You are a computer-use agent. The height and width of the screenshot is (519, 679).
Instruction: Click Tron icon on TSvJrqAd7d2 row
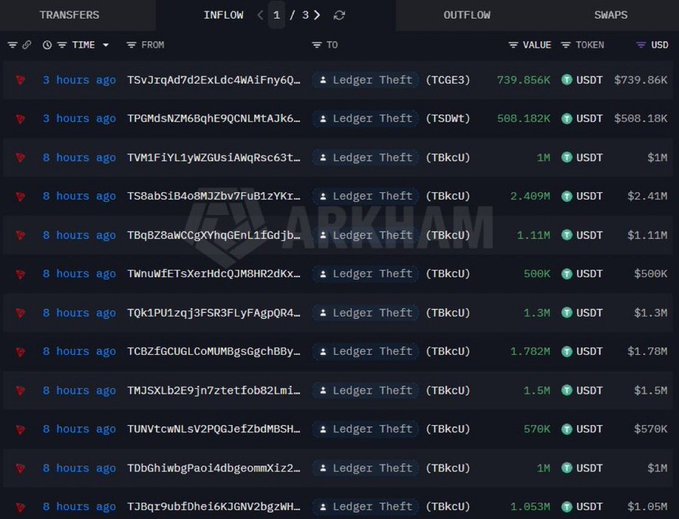click(20, 80)
